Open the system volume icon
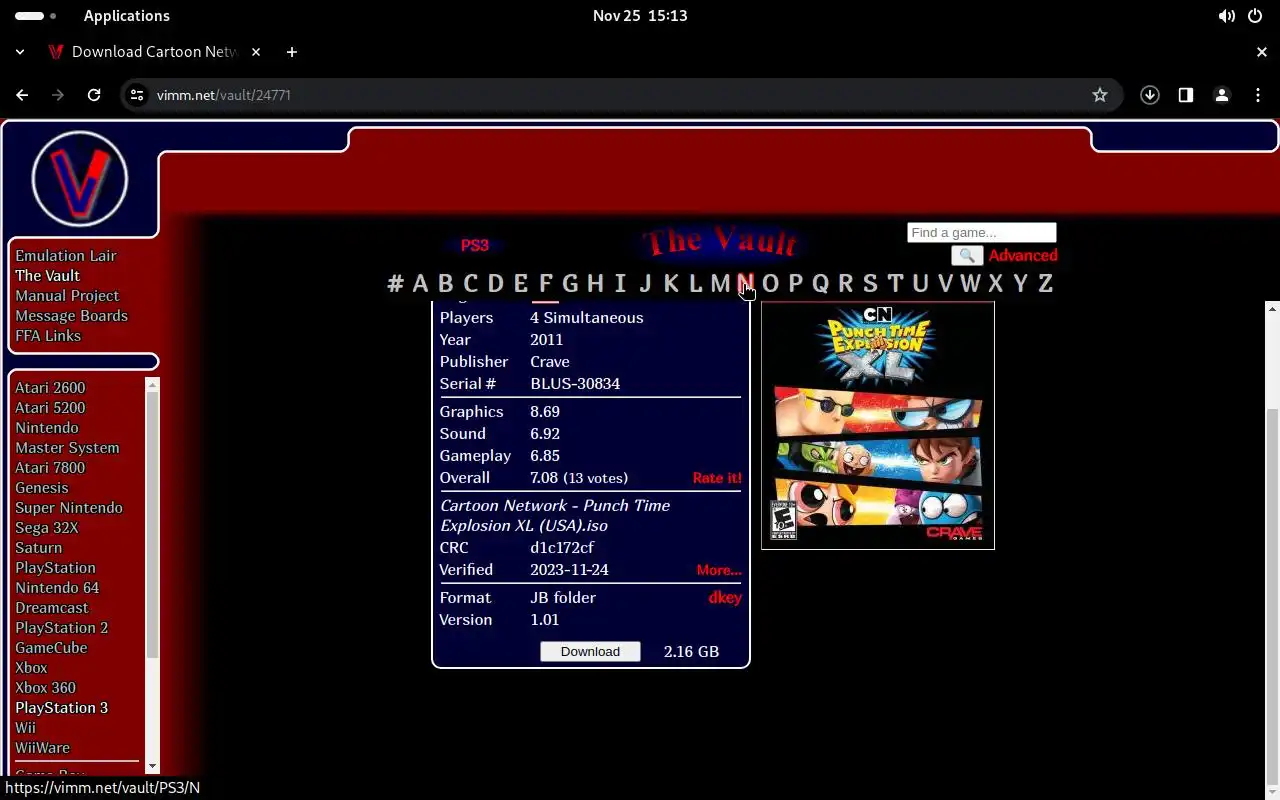 [1226, 16]
